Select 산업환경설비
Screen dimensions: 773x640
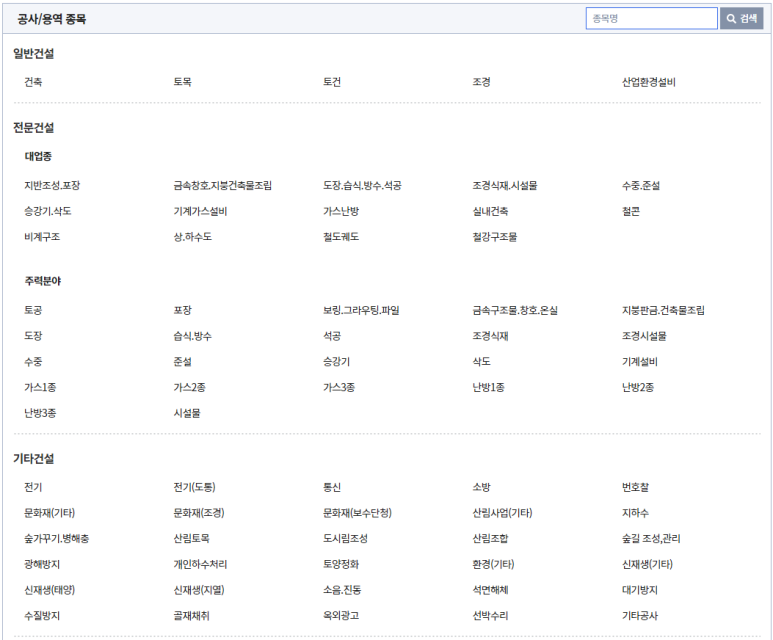point(648,82)
